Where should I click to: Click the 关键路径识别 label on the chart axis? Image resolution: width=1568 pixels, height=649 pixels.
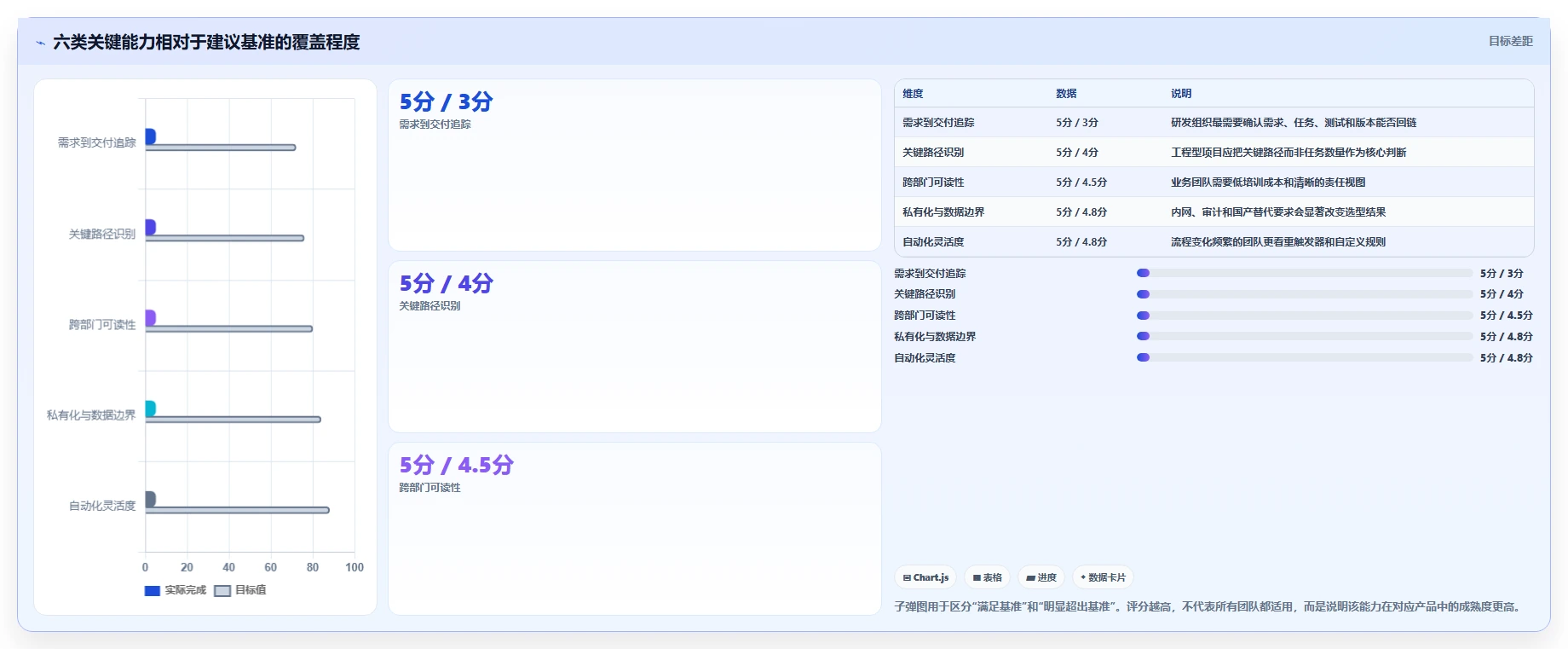(x=102, y=234)
